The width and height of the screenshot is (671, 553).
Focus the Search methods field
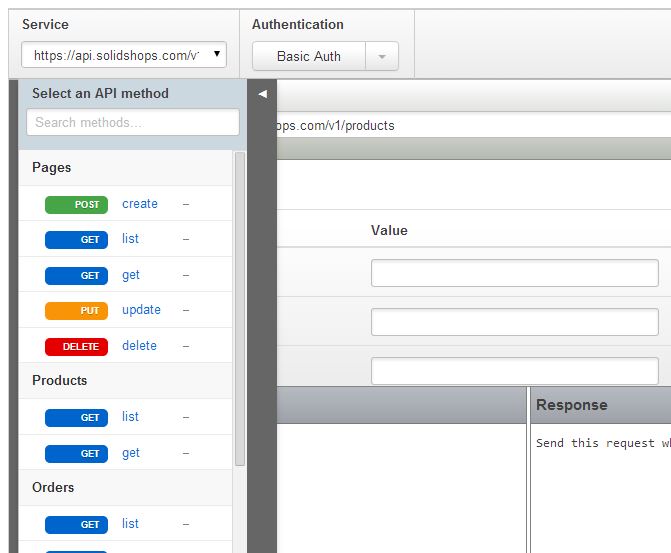point(133,122)
